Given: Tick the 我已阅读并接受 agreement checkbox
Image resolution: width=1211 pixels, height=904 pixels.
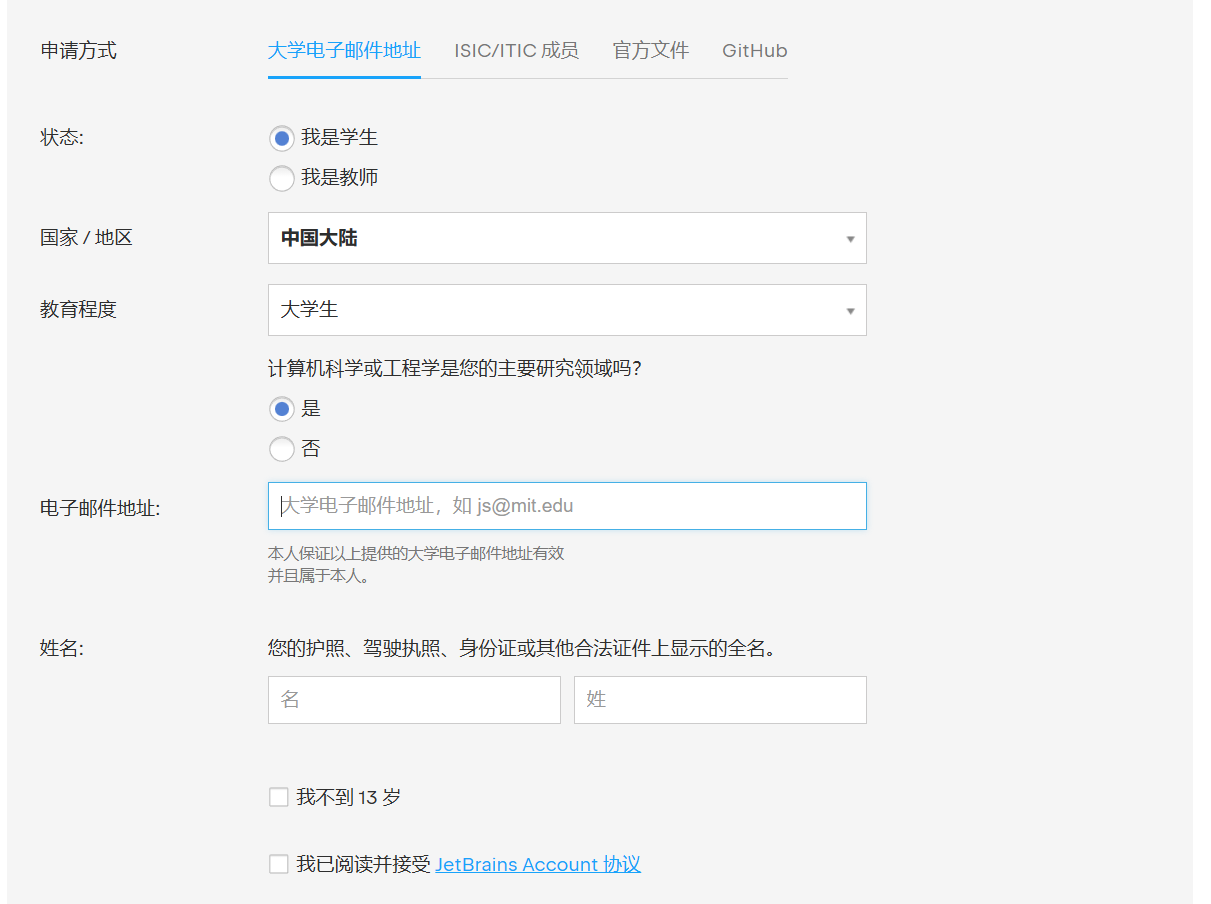Looking at the screenshot, I should tap(279, 864).
